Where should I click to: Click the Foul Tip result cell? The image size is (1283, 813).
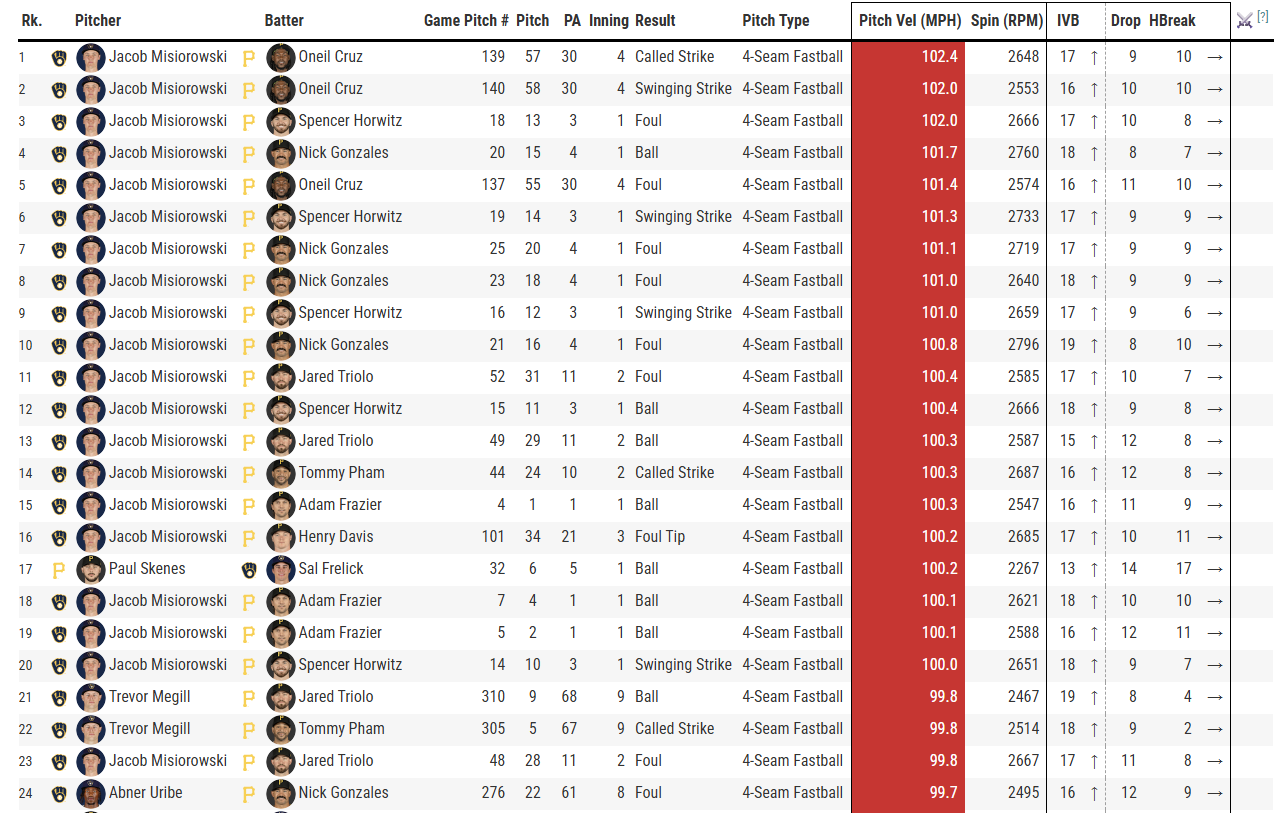[x=660, y=537]
